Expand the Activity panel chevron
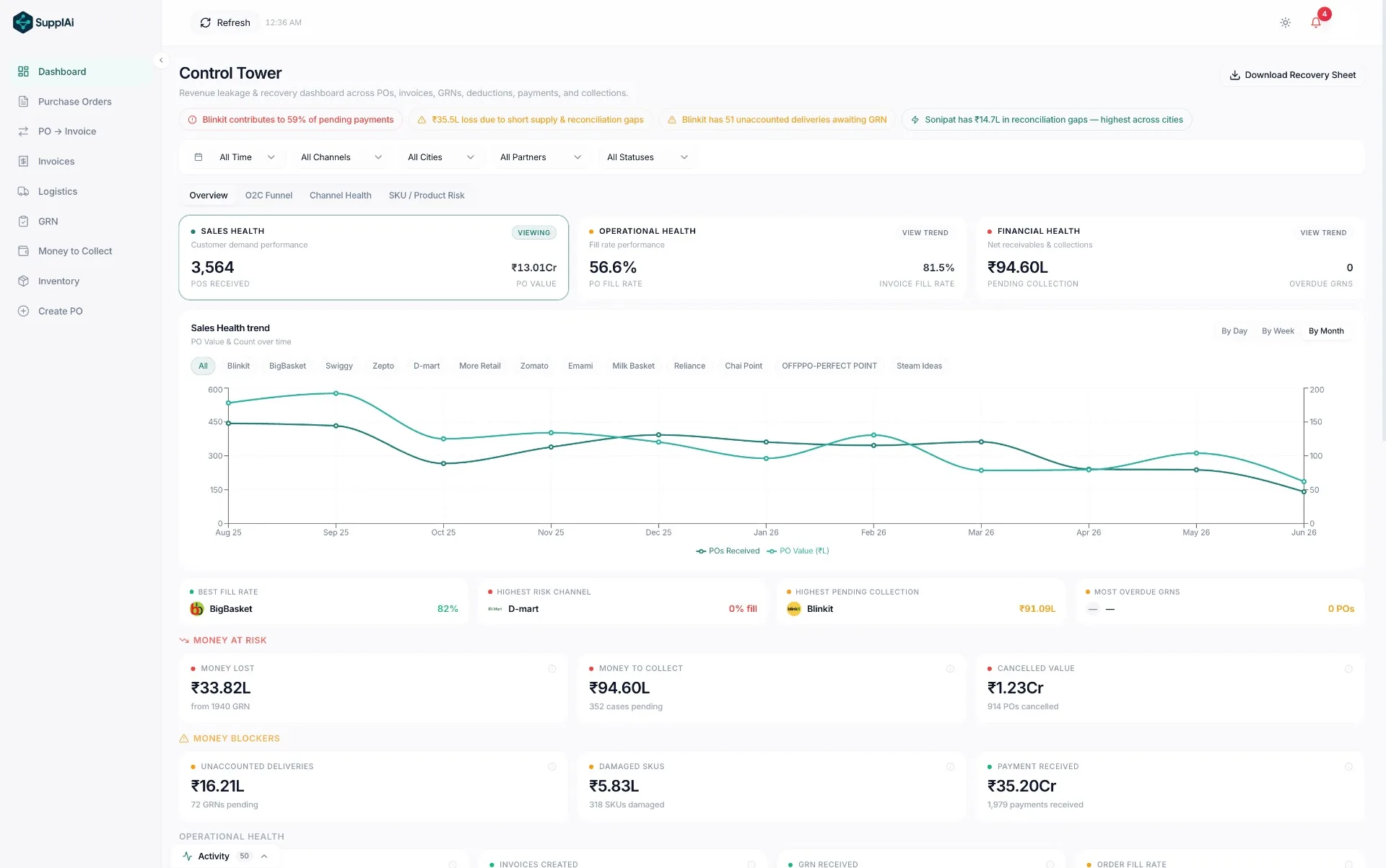This screenshot has width=1386, height=868. 264,856
